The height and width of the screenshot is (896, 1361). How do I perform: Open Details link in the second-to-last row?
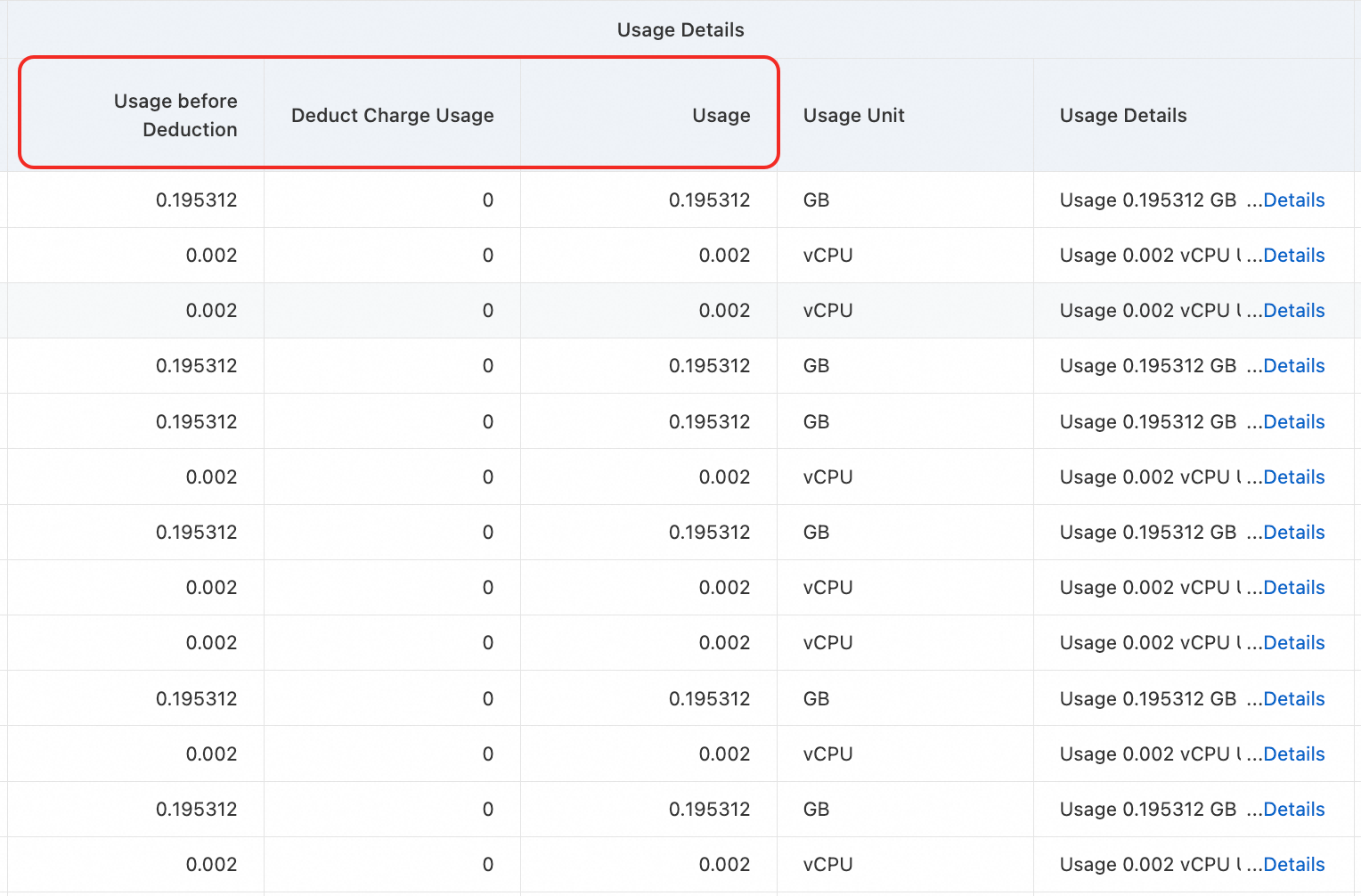click(x=1294, y=810)
